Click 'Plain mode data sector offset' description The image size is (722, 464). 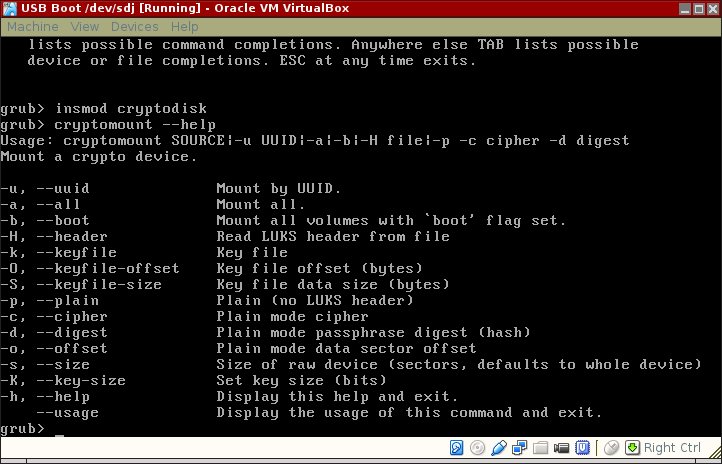[x=346, y=348]
